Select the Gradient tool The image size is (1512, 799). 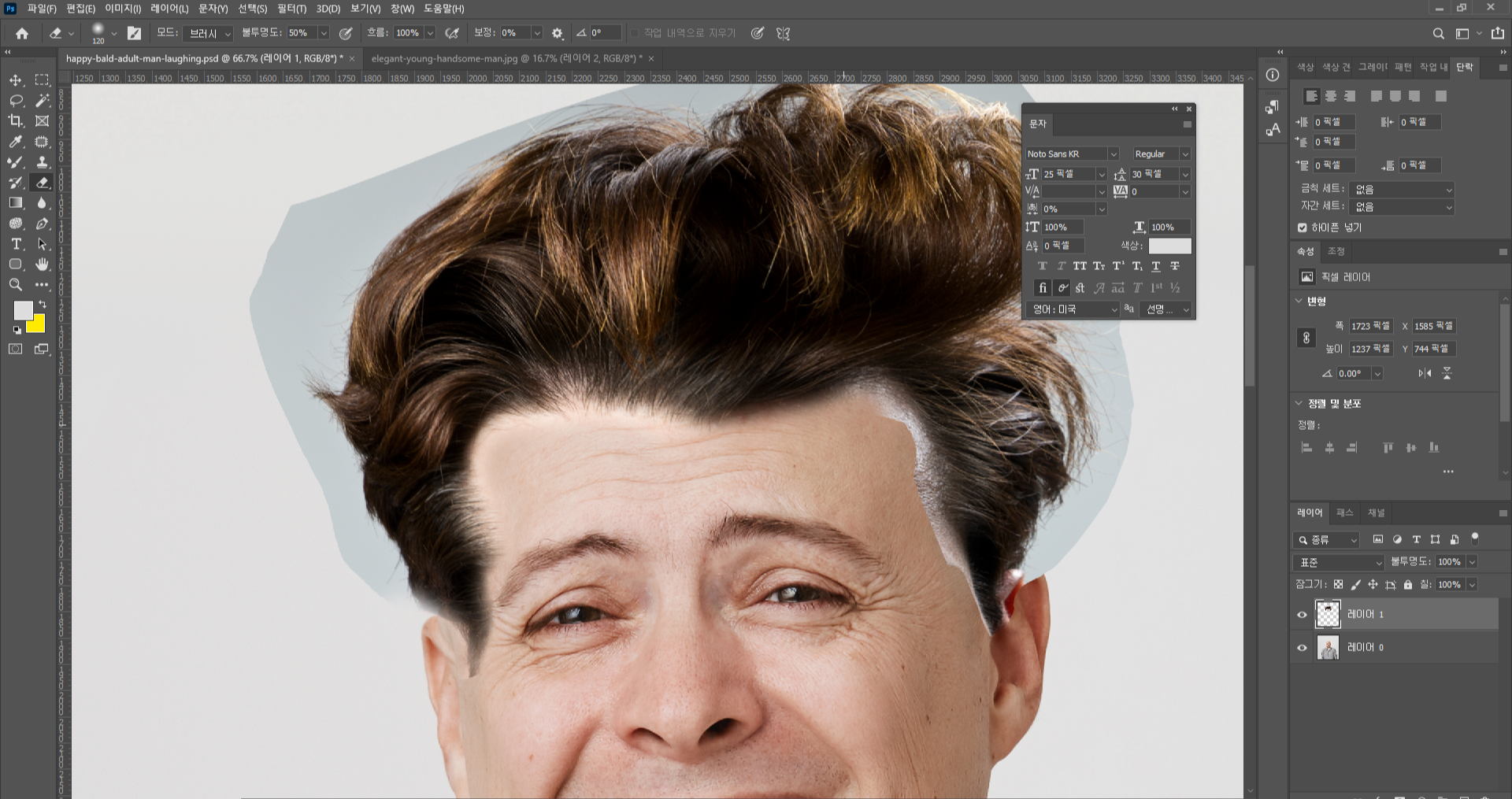click(16, 203)
